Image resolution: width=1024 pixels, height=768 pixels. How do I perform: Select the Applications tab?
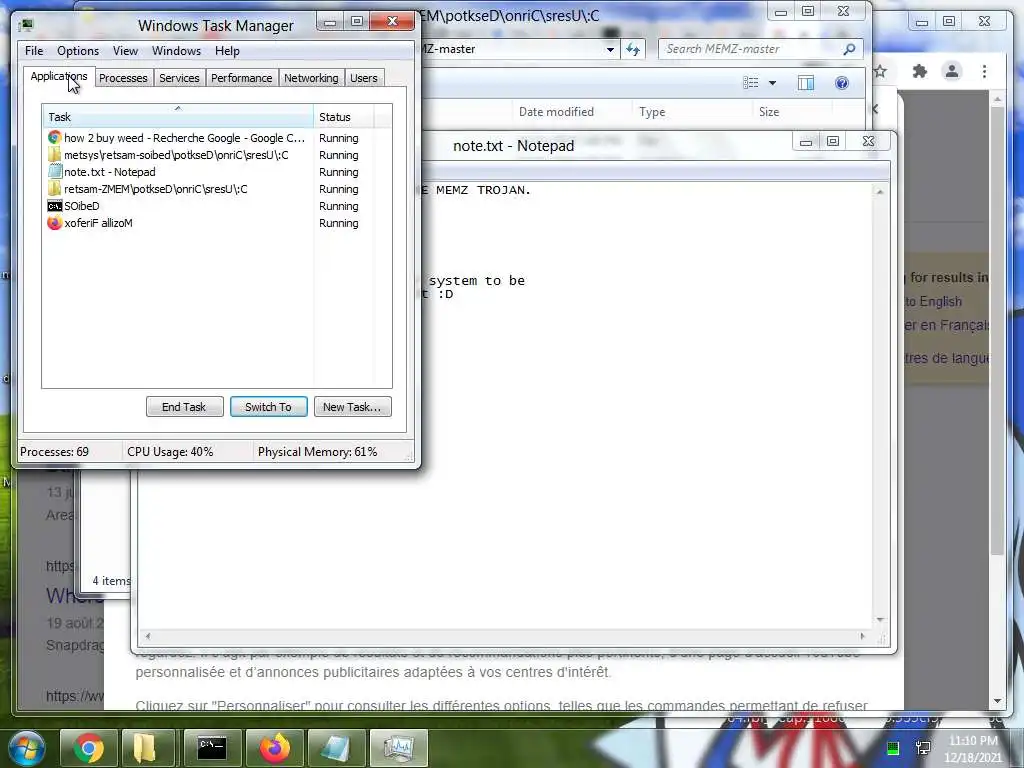[59, 76]
